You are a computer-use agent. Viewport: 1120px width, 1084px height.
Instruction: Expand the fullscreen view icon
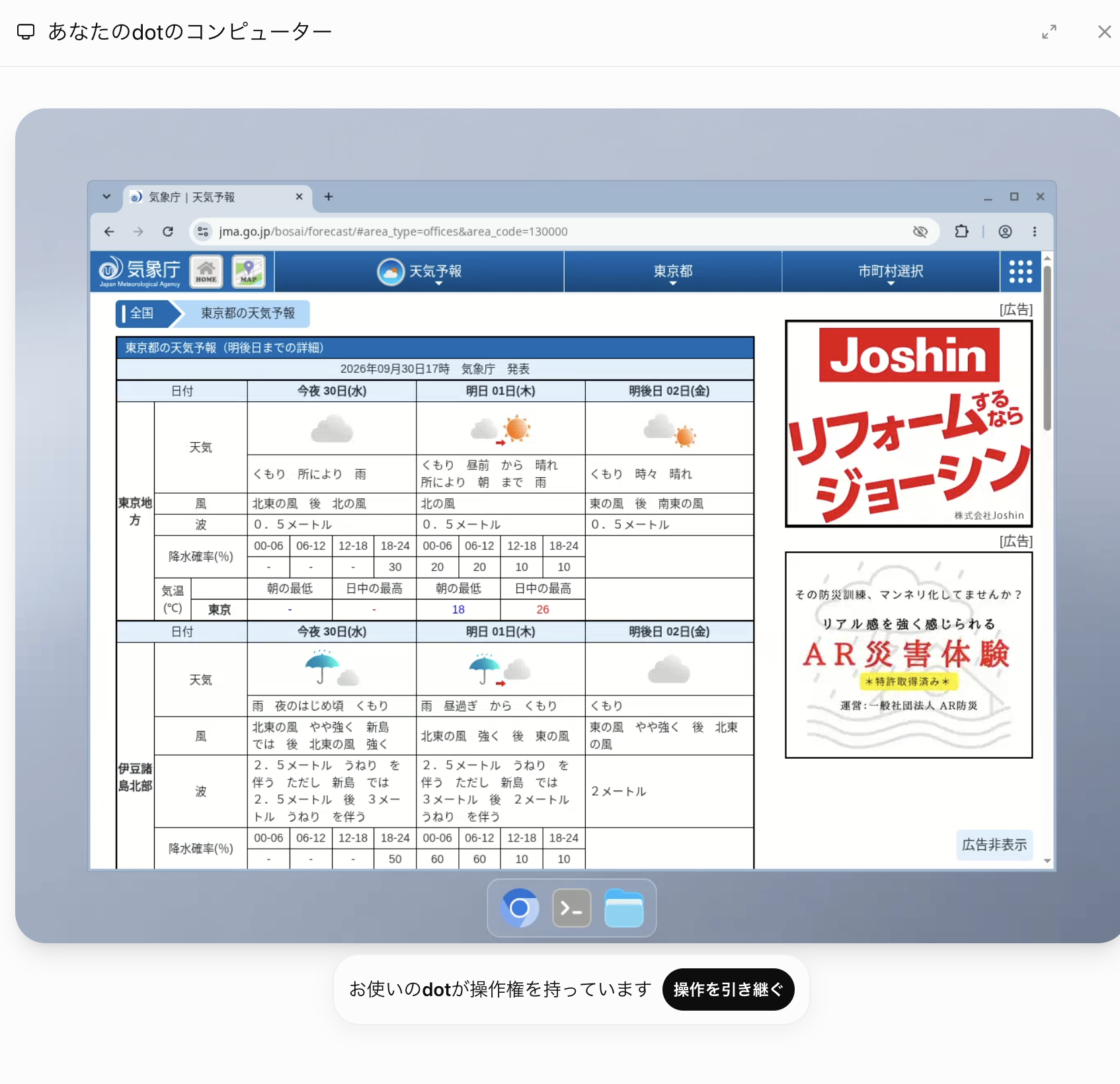click(x=1049, y=32)
